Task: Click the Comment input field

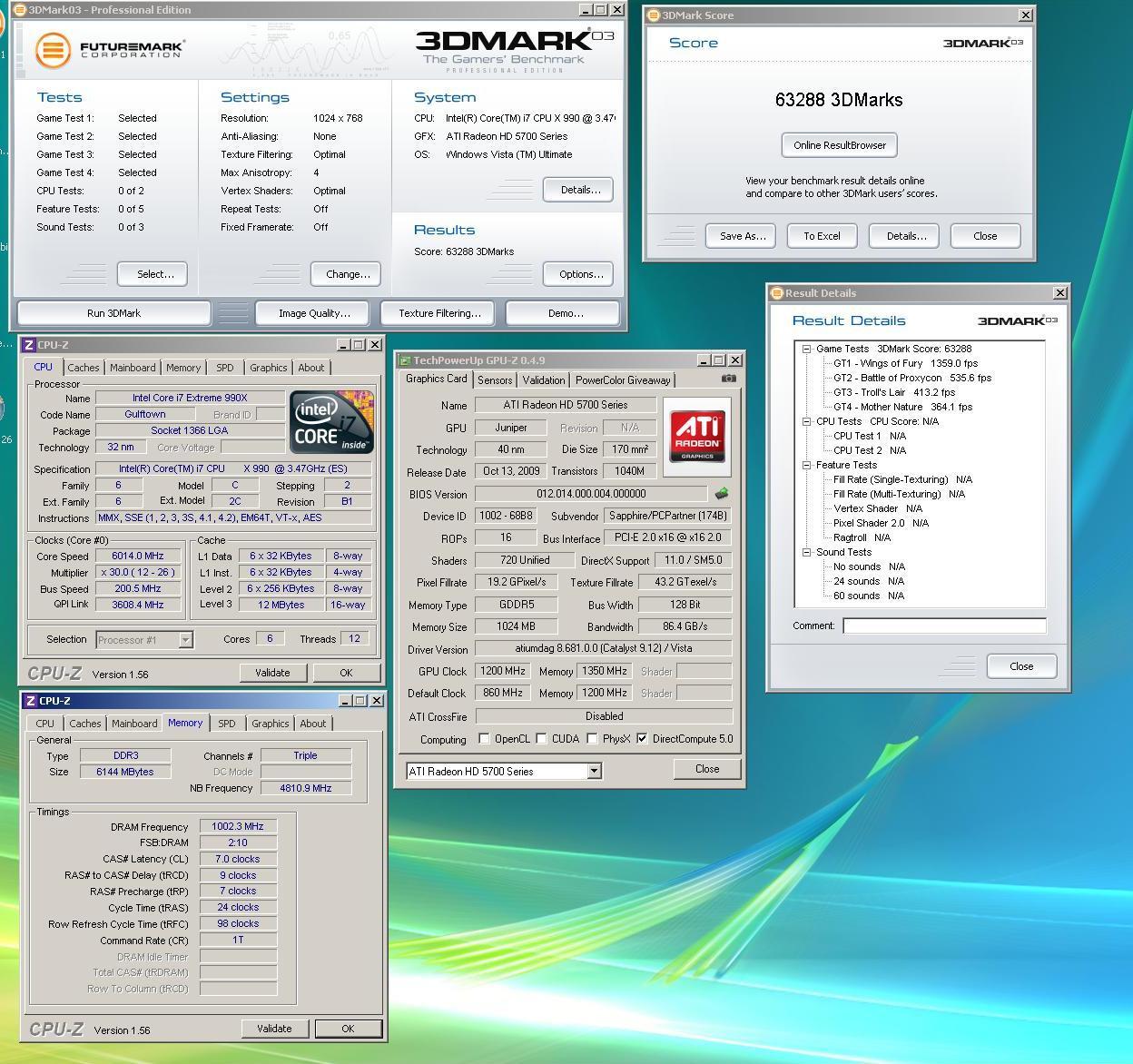Action: tap(944, 626)
